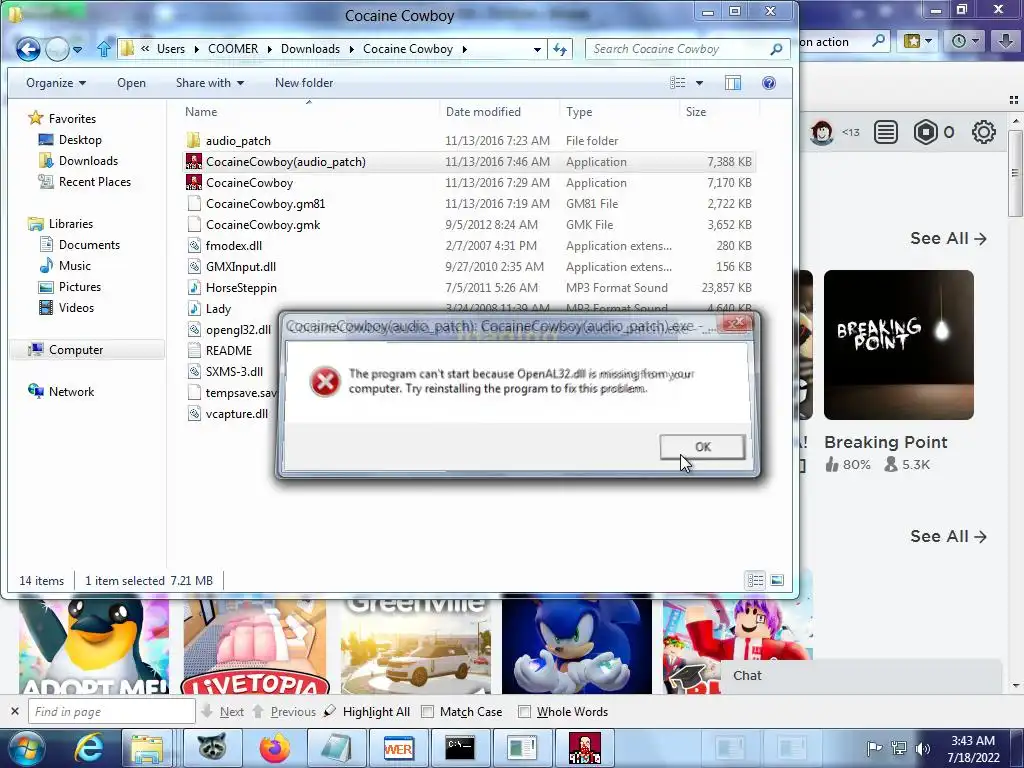Sort by Date modified column
The width and height of the screenshot is (1024, 768).
(500, 112)
